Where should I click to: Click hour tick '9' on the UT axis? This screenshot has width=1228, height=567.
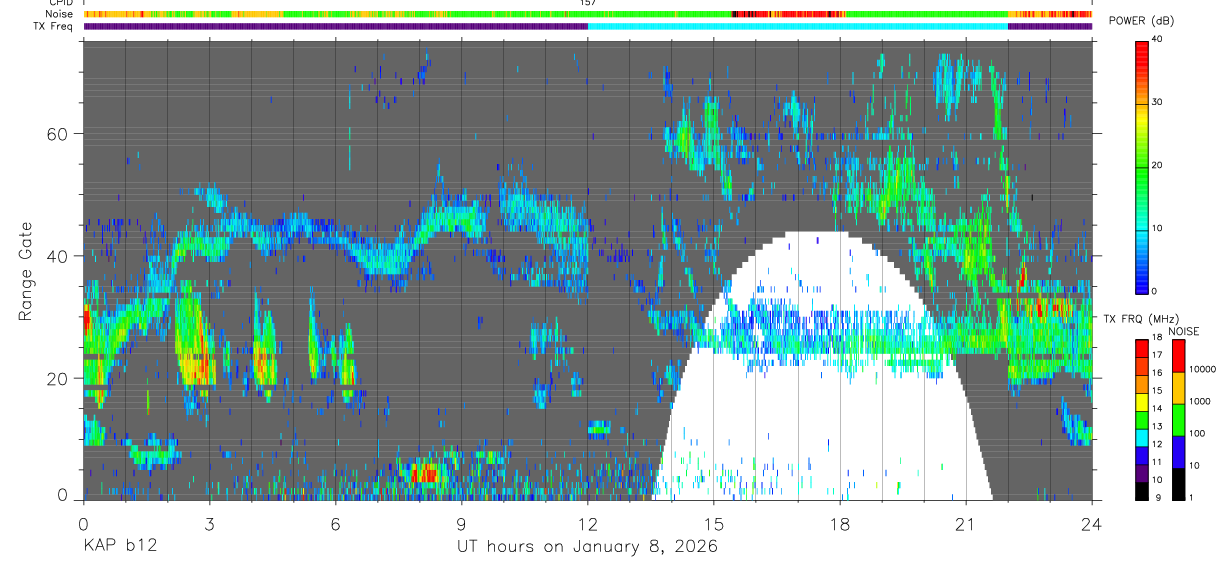click(462, 523)
